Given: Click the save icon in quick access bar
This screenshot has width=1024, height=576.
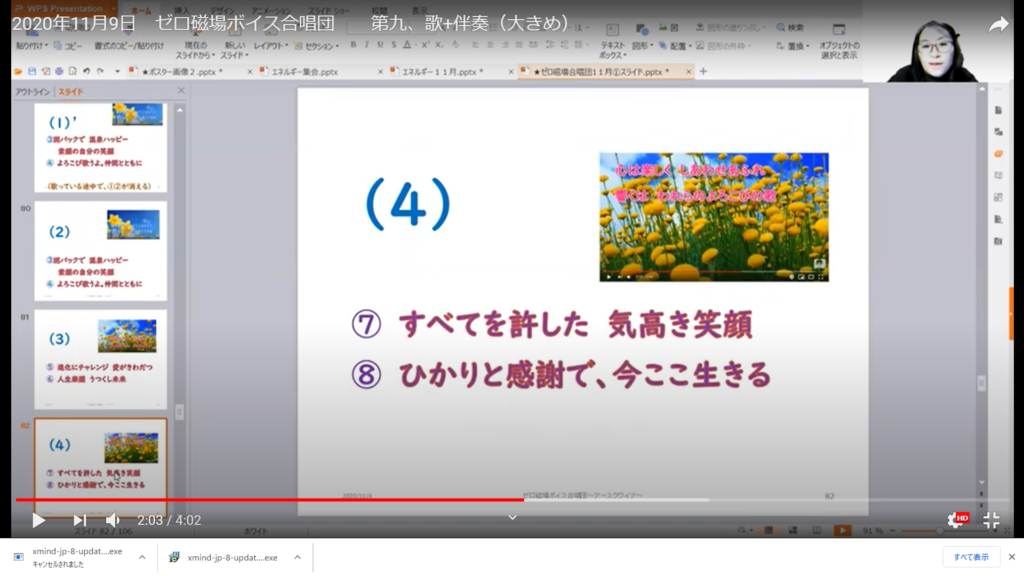Looking at the screenshot, I should 31,71.
